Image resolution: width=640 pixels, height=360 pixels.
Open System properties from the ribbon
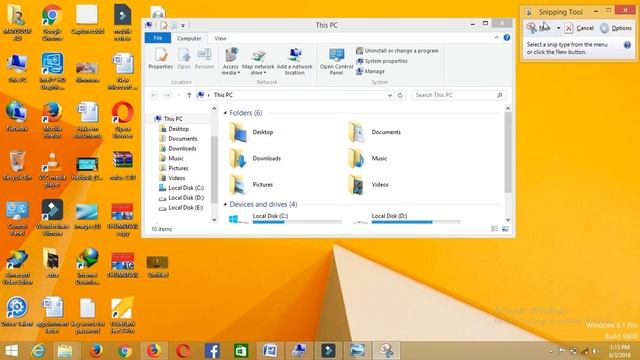[382, 61]
